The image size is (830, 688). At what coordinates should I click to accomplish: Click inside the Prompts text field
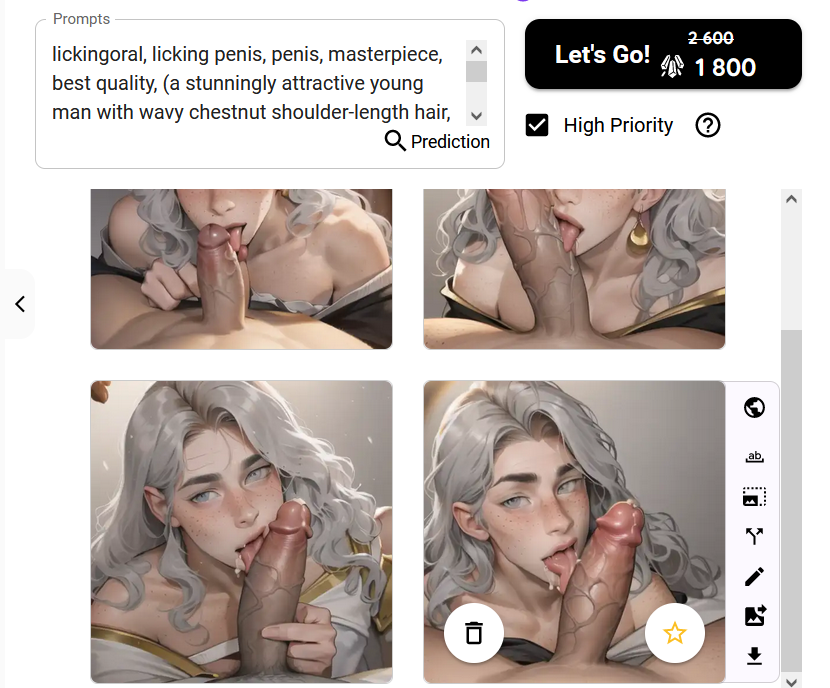(251, 83)
